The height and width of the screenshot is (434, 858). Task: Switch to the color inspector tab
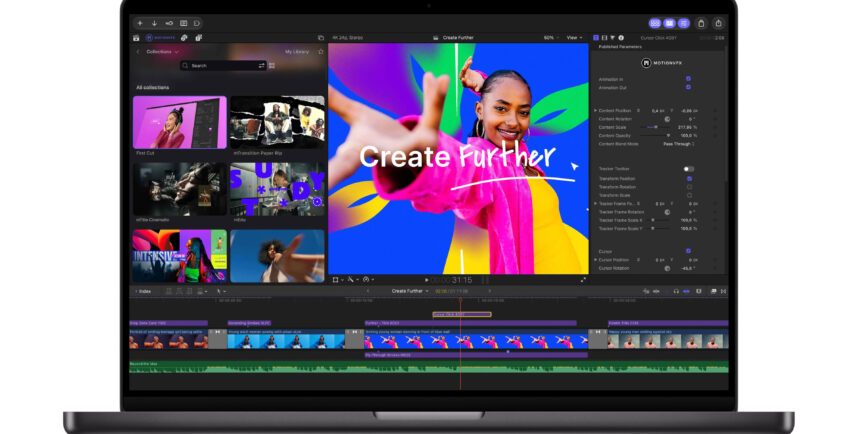[x=612, y=38]
